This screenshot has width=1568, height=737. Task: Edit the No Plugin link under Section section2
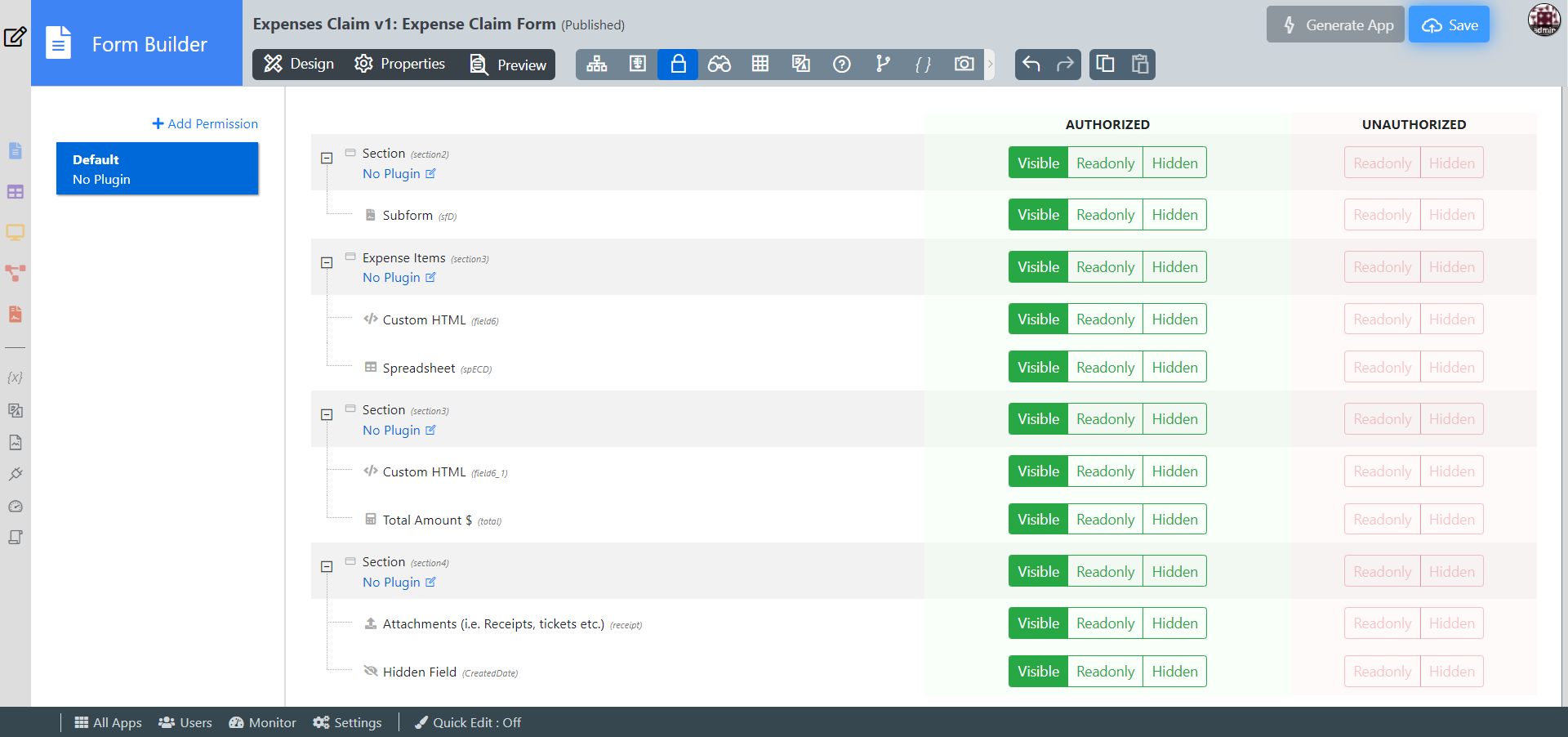coord(399,174)
